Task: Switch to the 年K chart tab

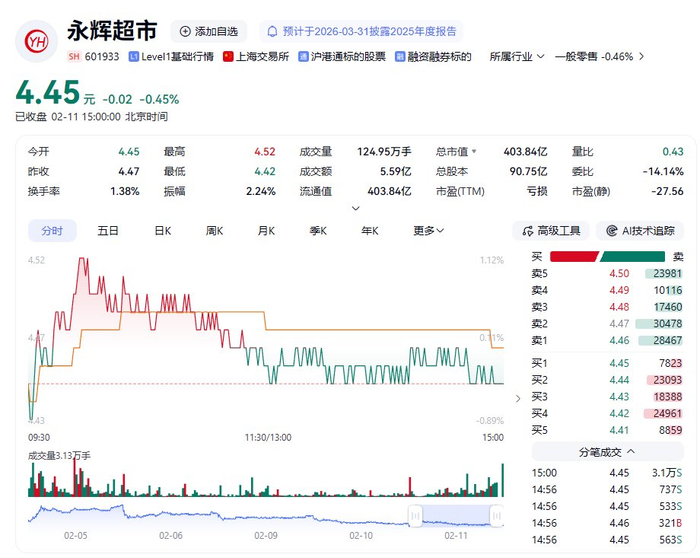Action: pyautogui.click(x=370, y=231)
